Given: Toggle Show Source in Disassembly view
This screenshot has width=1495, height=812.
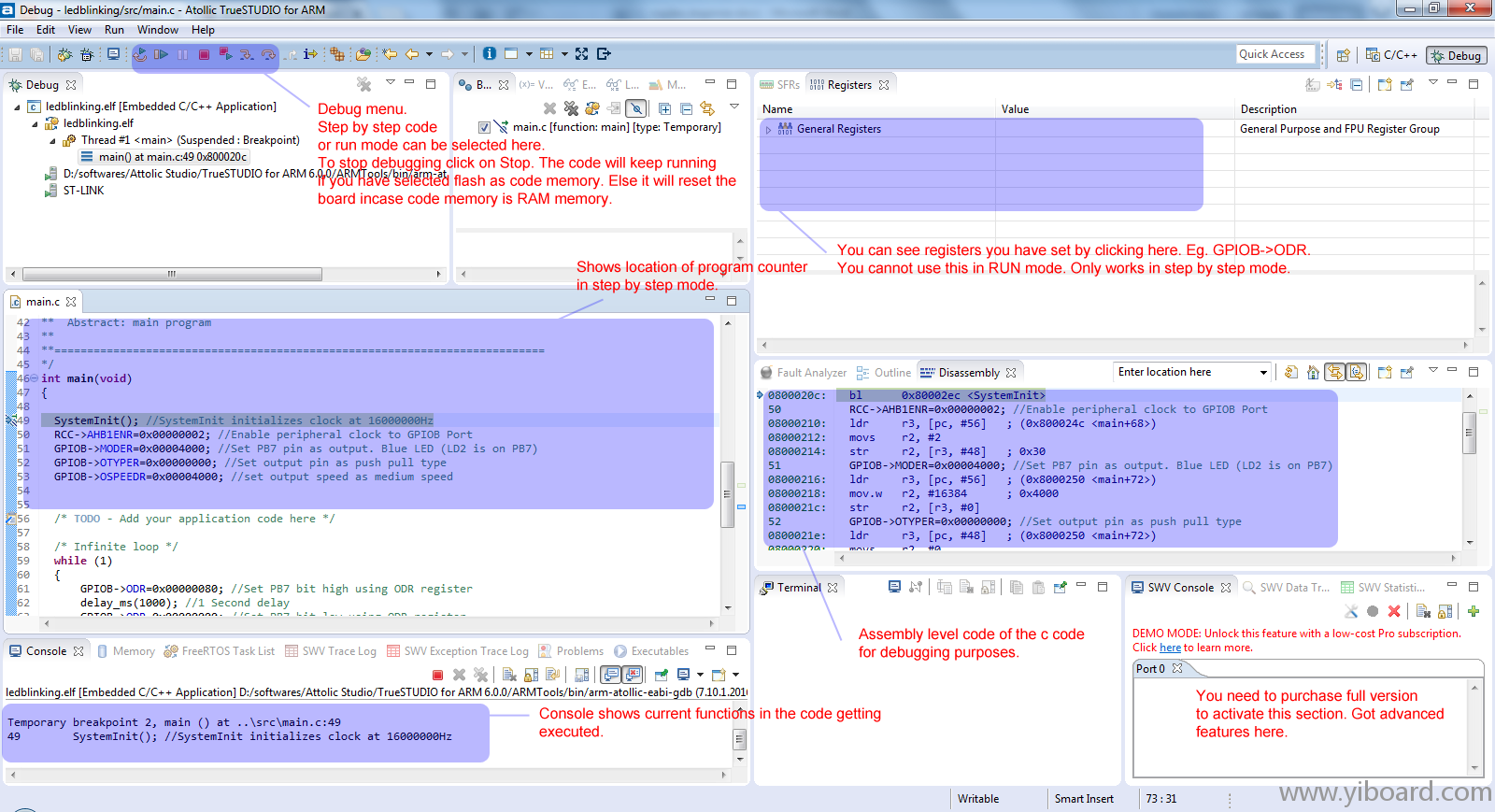Looking at the screenshot, I should pyautogui.click(x=1356, y=372).
